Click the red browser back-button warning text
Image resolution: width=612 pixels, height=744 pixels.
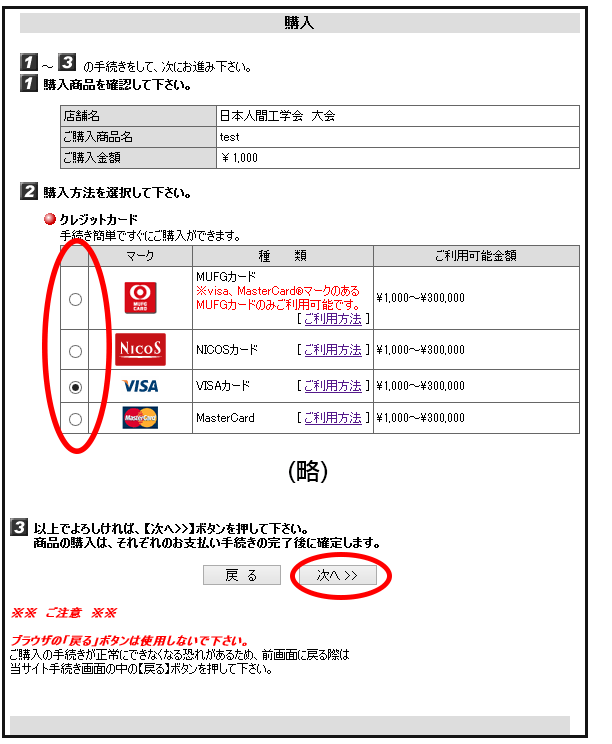click(130, 641)
